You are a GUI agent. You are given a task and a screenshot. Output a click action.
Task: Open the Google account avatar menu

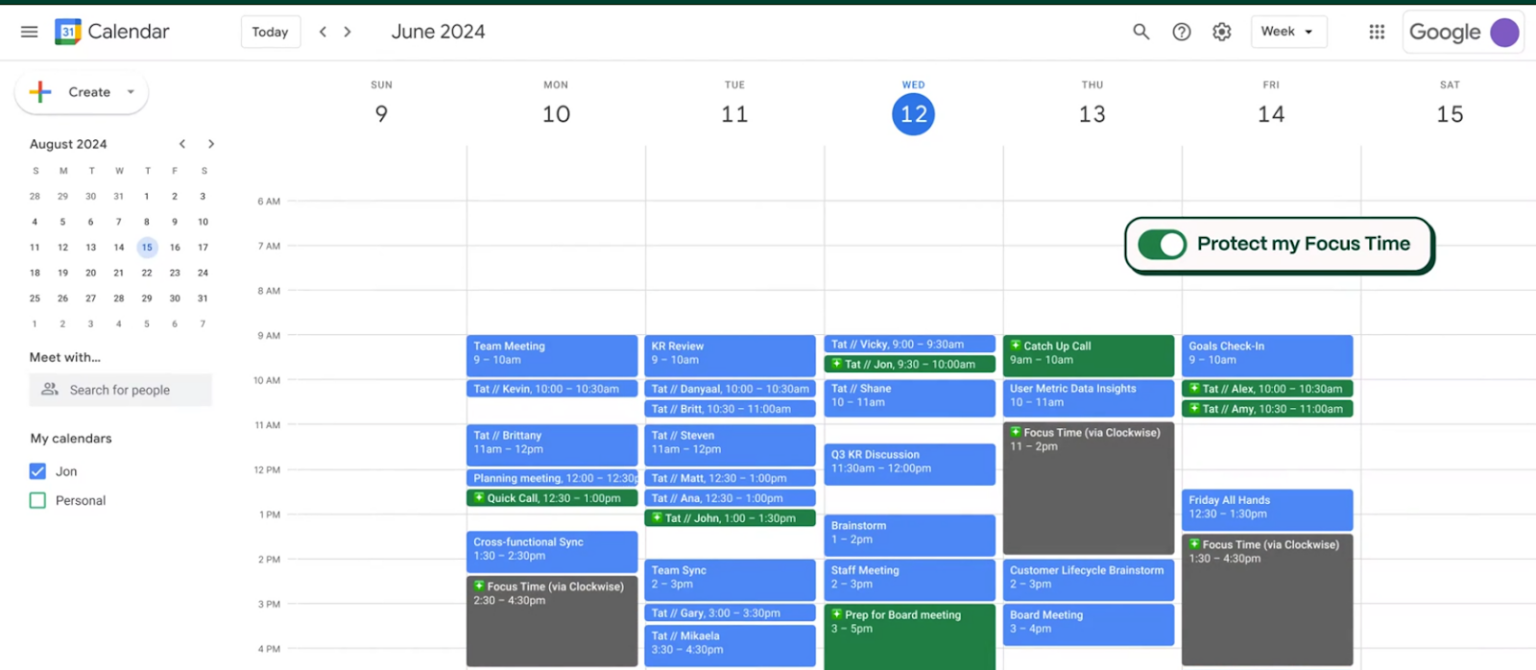tap(1504, 32)
